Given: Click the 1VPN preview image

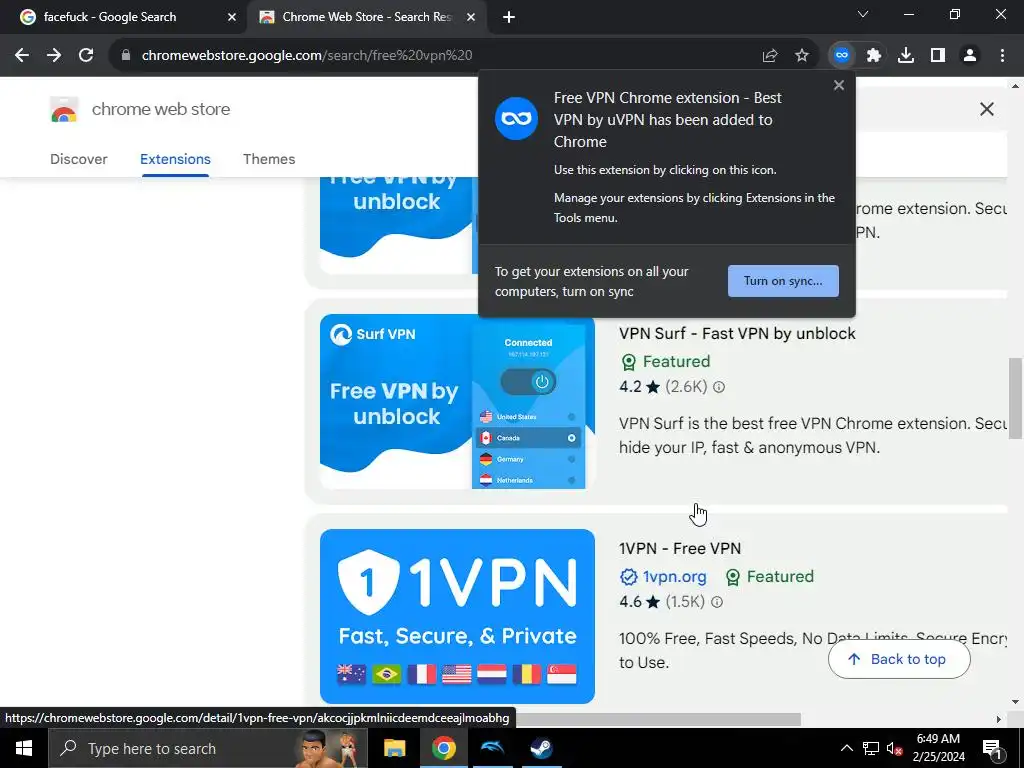Looking at the screenshot, I should coord(457,616).
